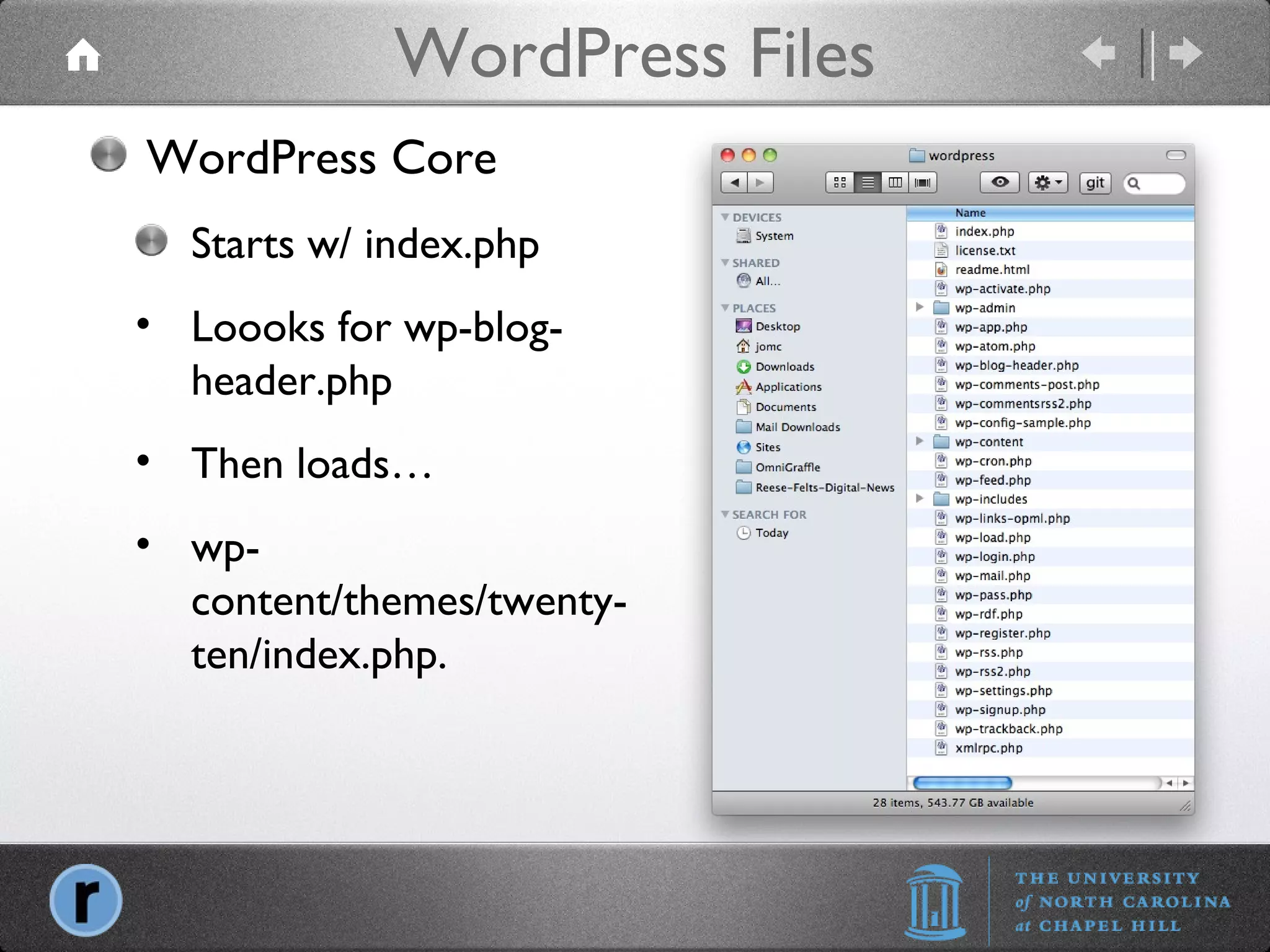1270x952 pixels.
Task: Select index.php file
Action: 1050,231
